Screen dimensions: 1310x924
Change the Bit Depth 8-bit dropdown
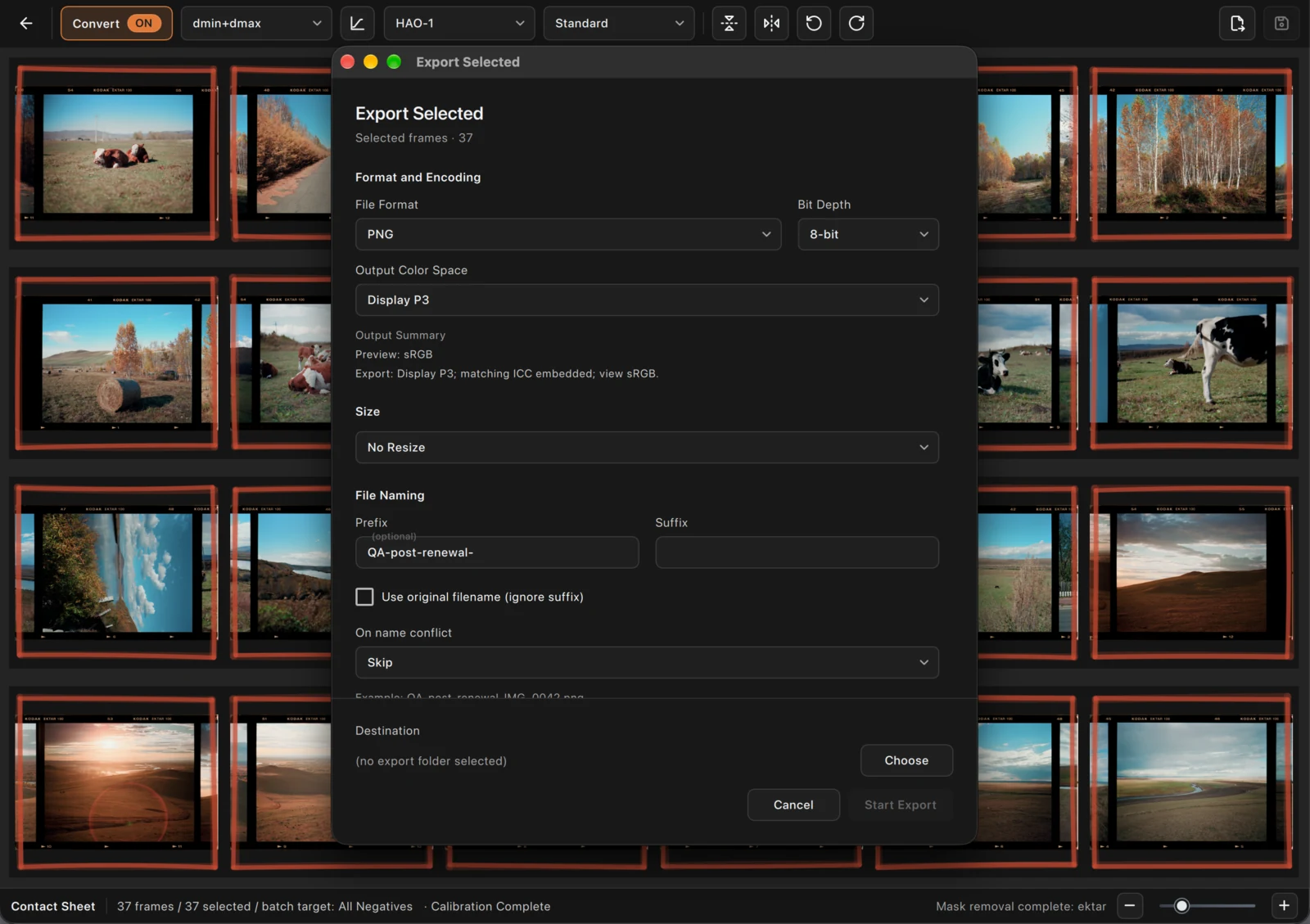pos(868,234)
